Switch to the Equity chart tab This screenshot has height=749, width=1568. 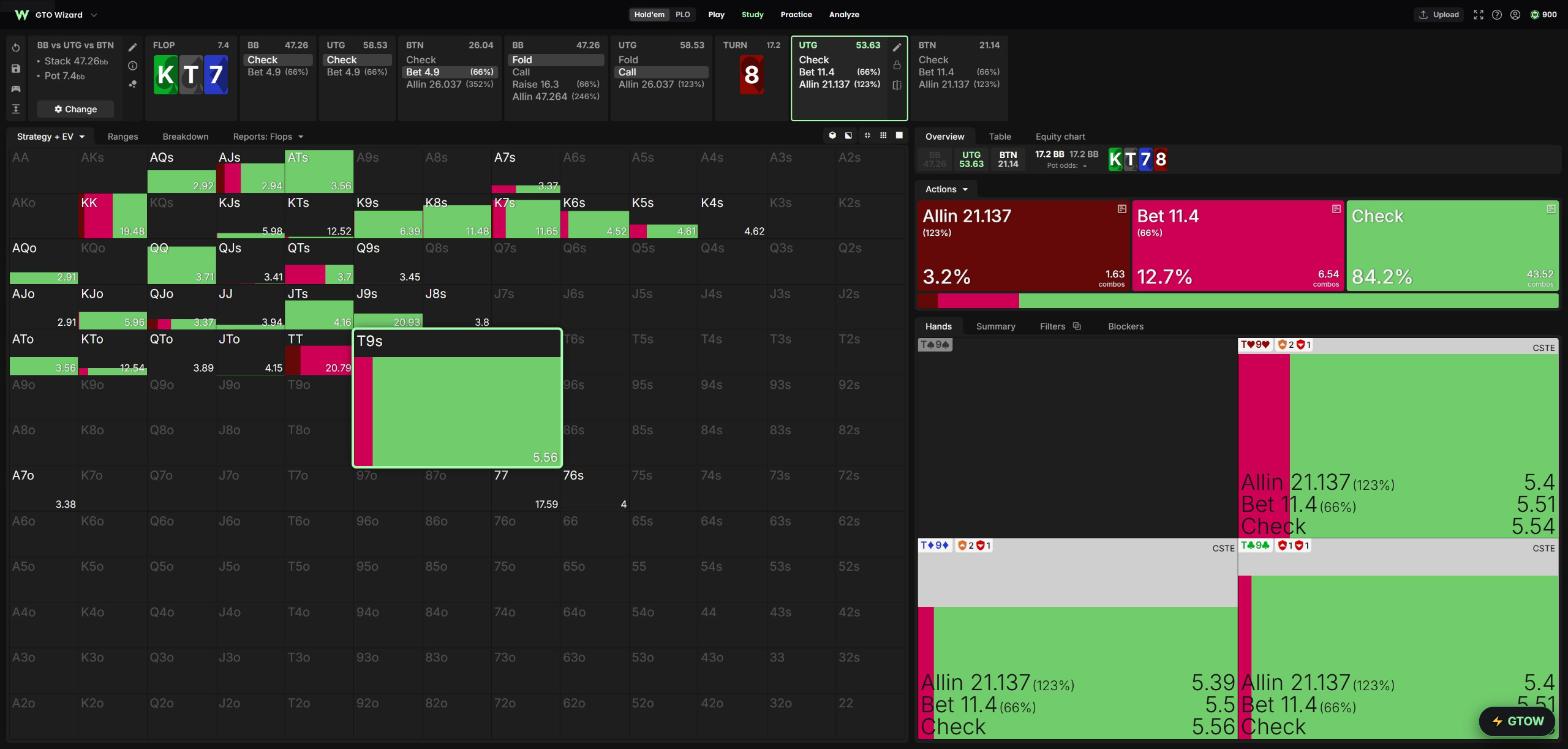click(x=1060, y=136)
